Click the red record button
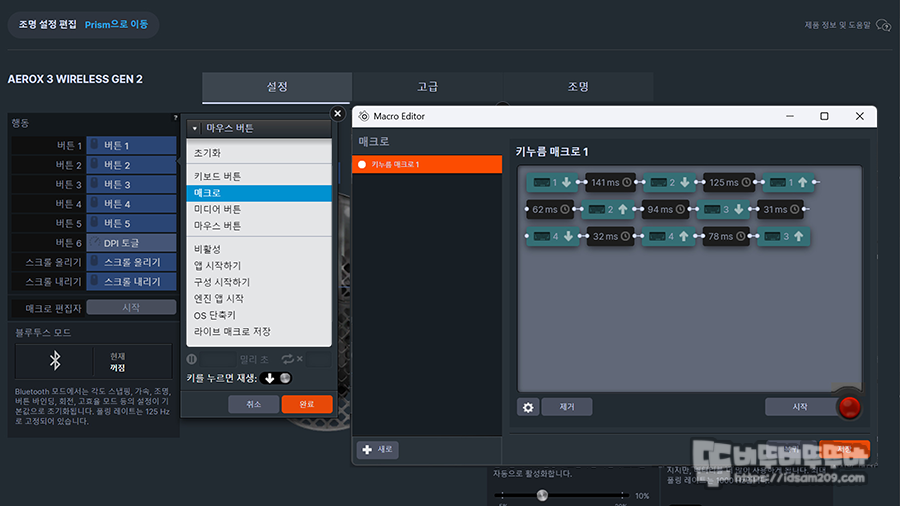900x506 pixels. click(x=849, y=407)
